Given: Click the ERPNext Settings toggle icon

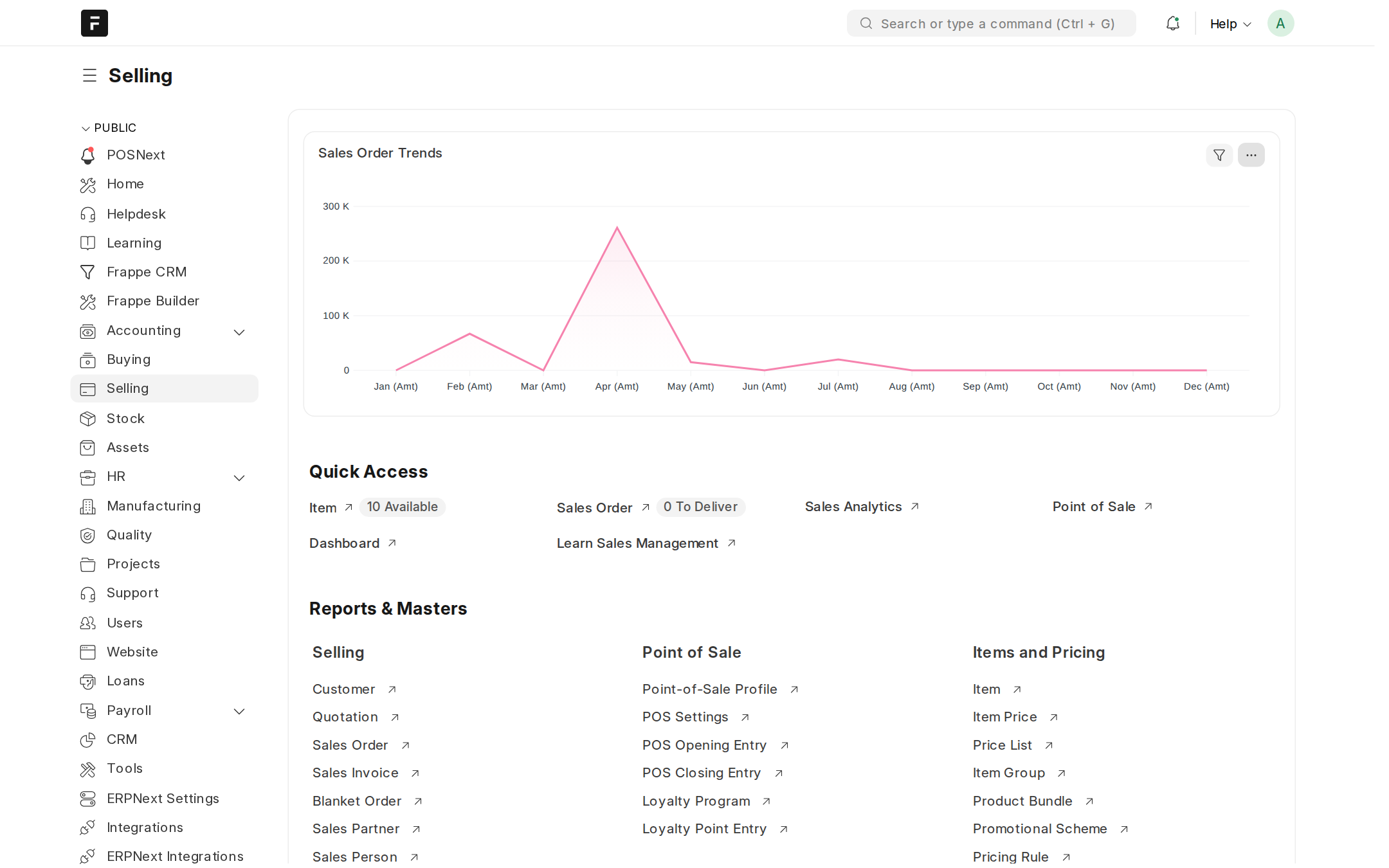Looking at the screenshot, I should pos(88,799).
